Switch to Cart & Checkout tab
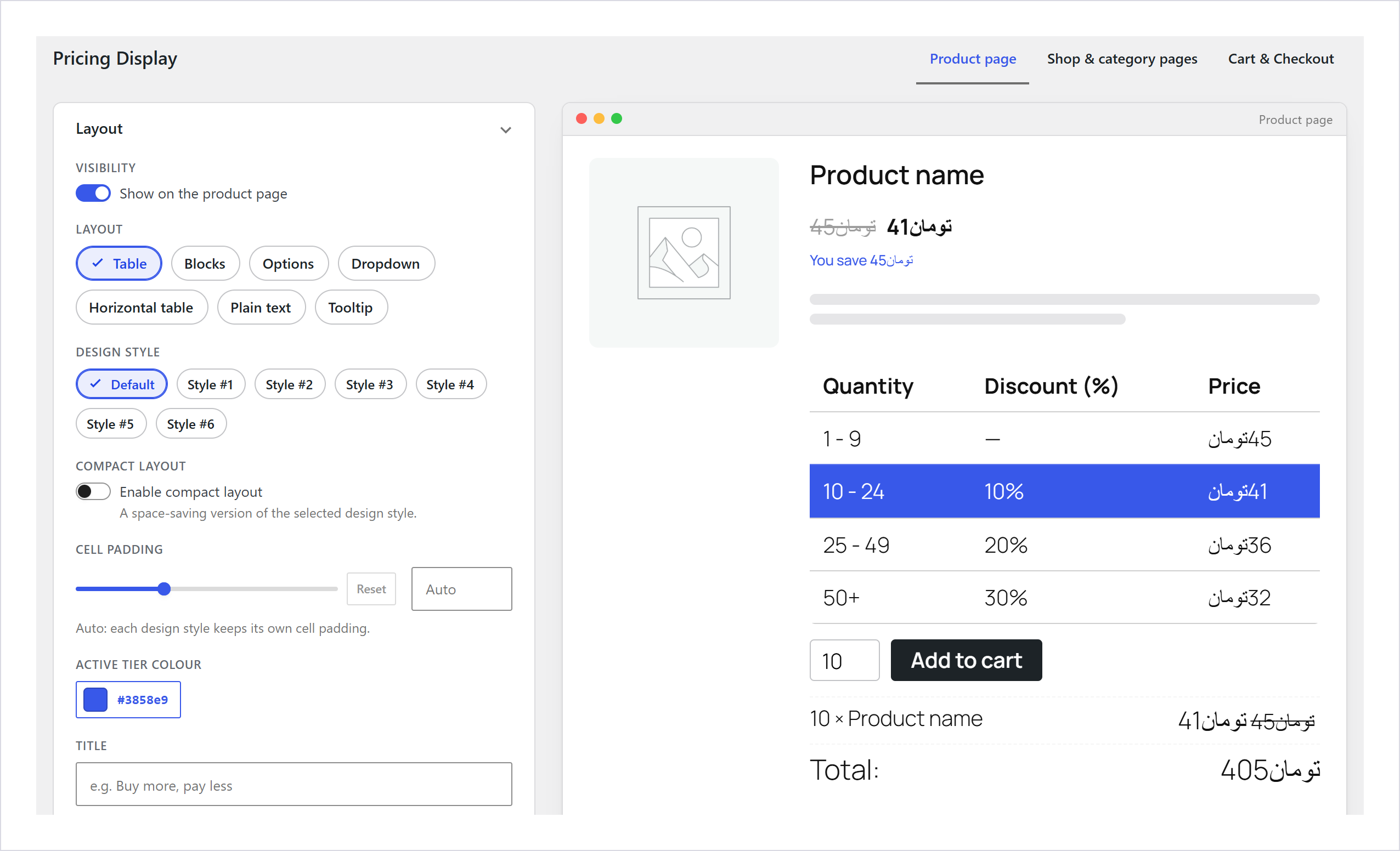Screen dimensions: 1400x851 [x=1280, y=59]
